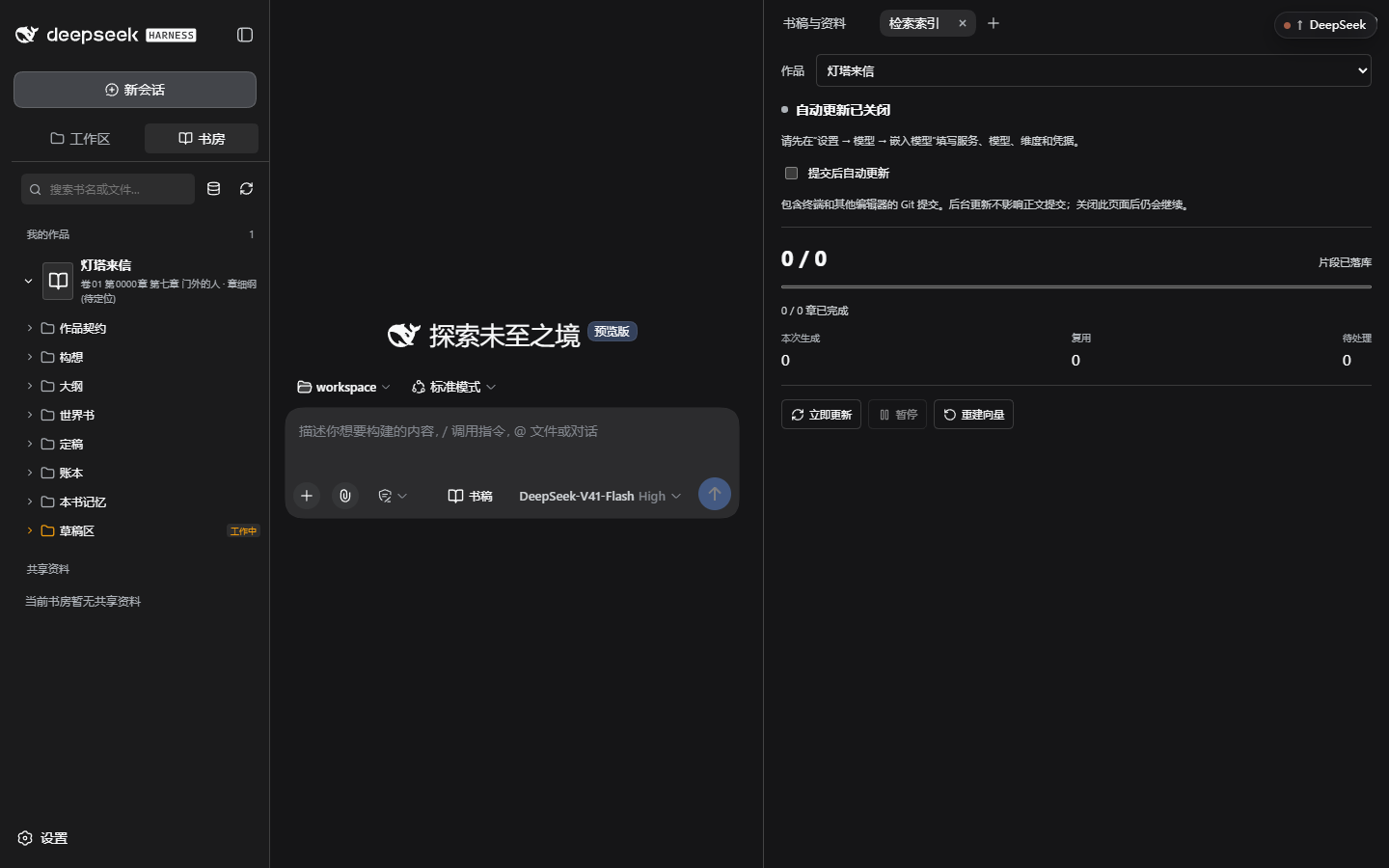Viewport: 1389px width, 868px height.
Task: Expand the 章稿区 folder
Action: 141,530
